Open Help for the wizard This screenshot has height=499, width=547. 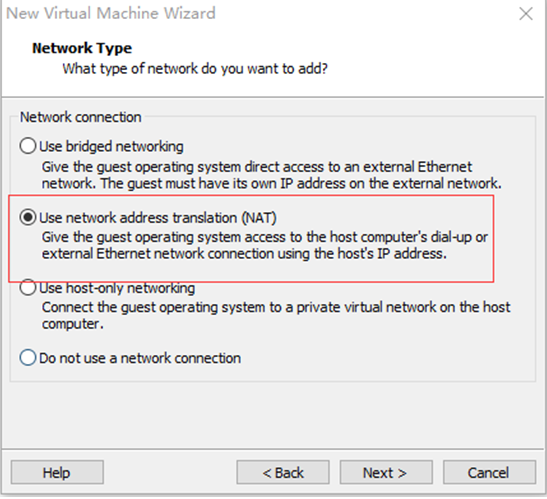pos(57,472)
